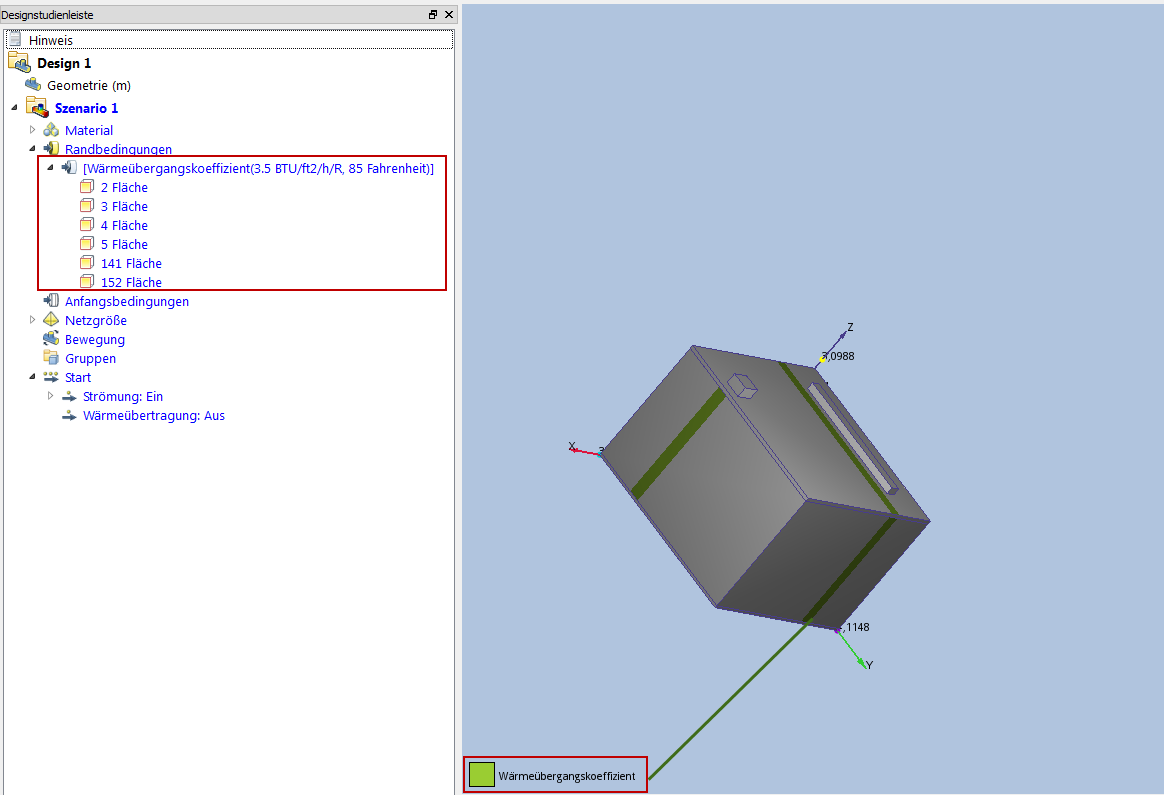Click the Strömung: Ein icon
Viewport: 1164px width, 795px height.
(x=69, y=396)
